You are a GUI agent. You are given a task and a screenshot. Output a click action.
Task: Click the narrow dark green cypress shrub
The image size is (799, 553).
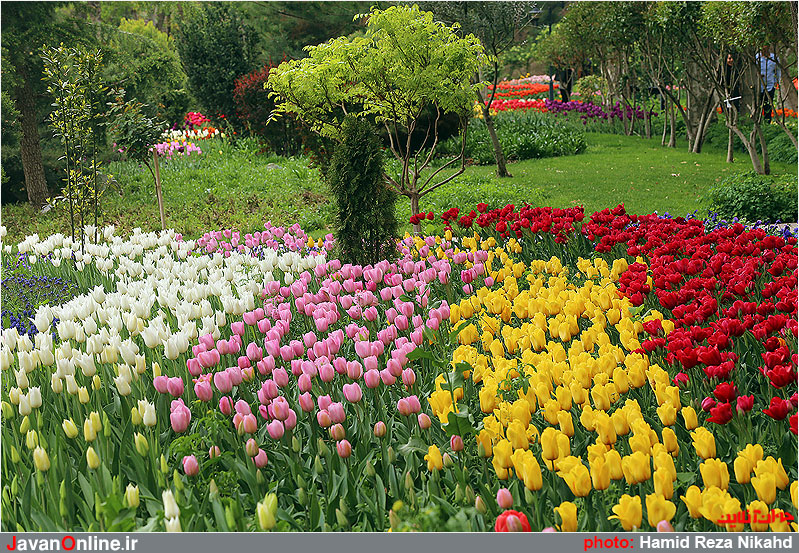[361, 190]
